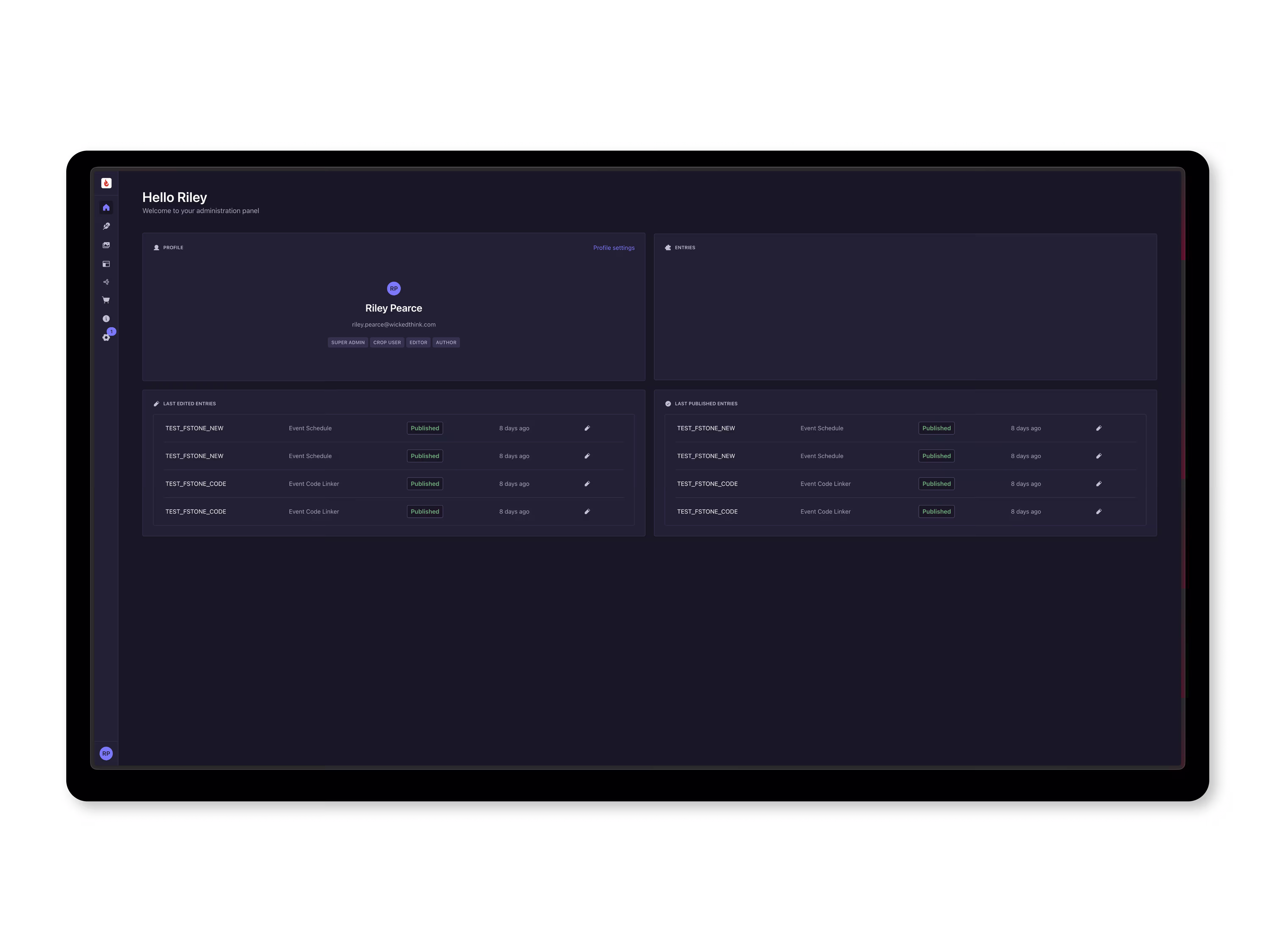Open the Strapi application logo menu
This screenshot has width=1270, height=952.
click(x=106, y=183)
